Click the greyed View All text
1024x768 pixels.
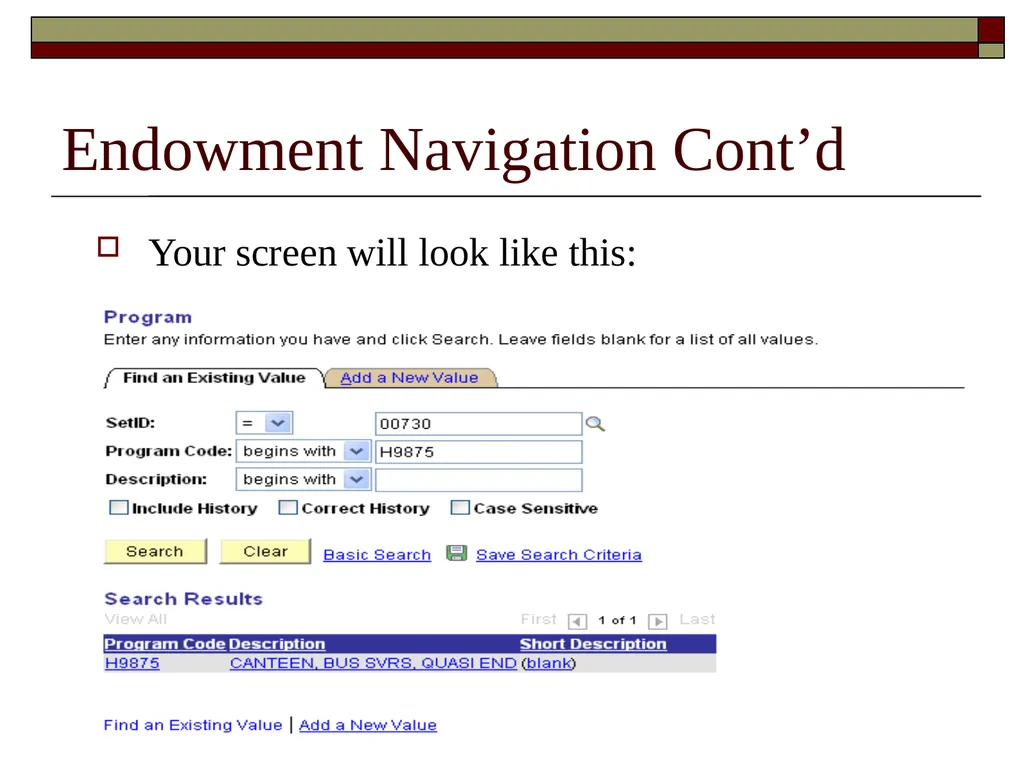click(136, 619)
